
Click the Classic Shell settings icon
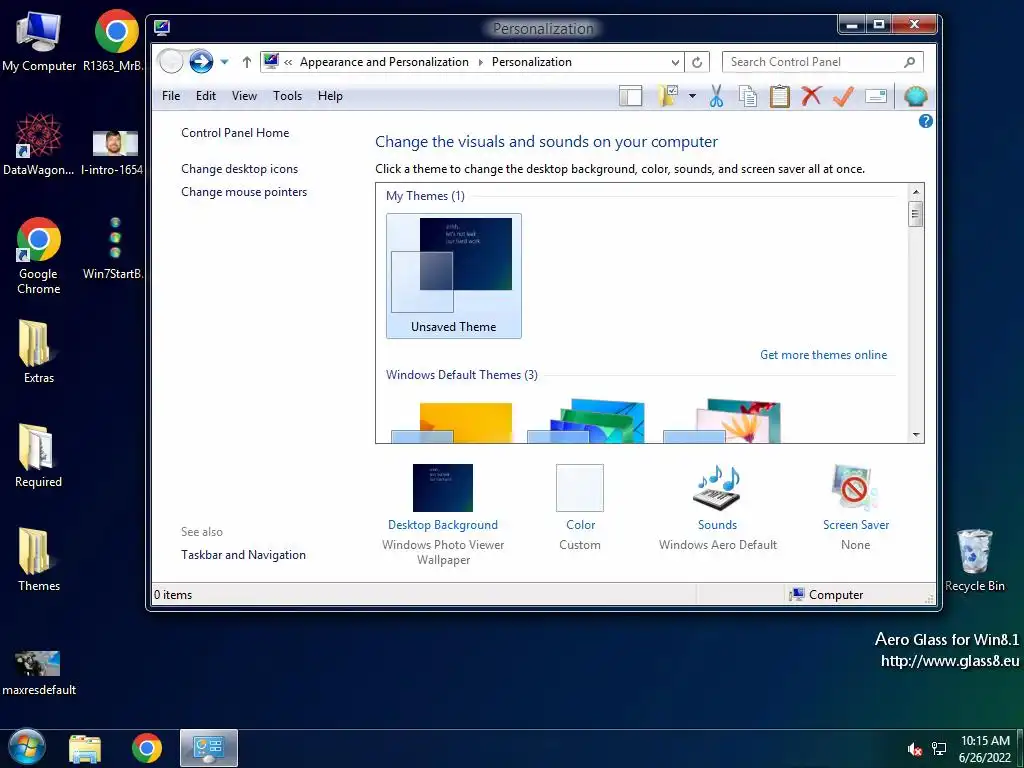point(916,97)
